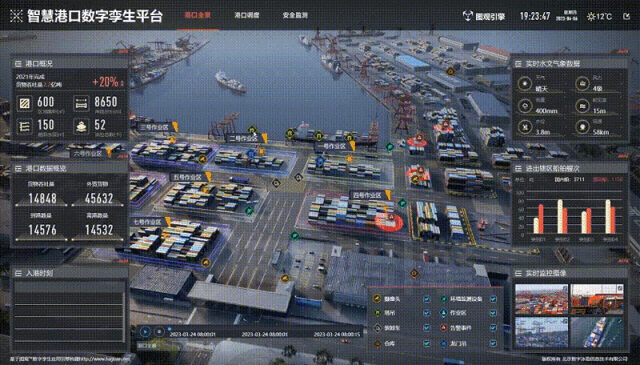Viewport: 640px width, 365px height.
Task: Start timeline playback with the play button
Action: click(x=145, y=332)
